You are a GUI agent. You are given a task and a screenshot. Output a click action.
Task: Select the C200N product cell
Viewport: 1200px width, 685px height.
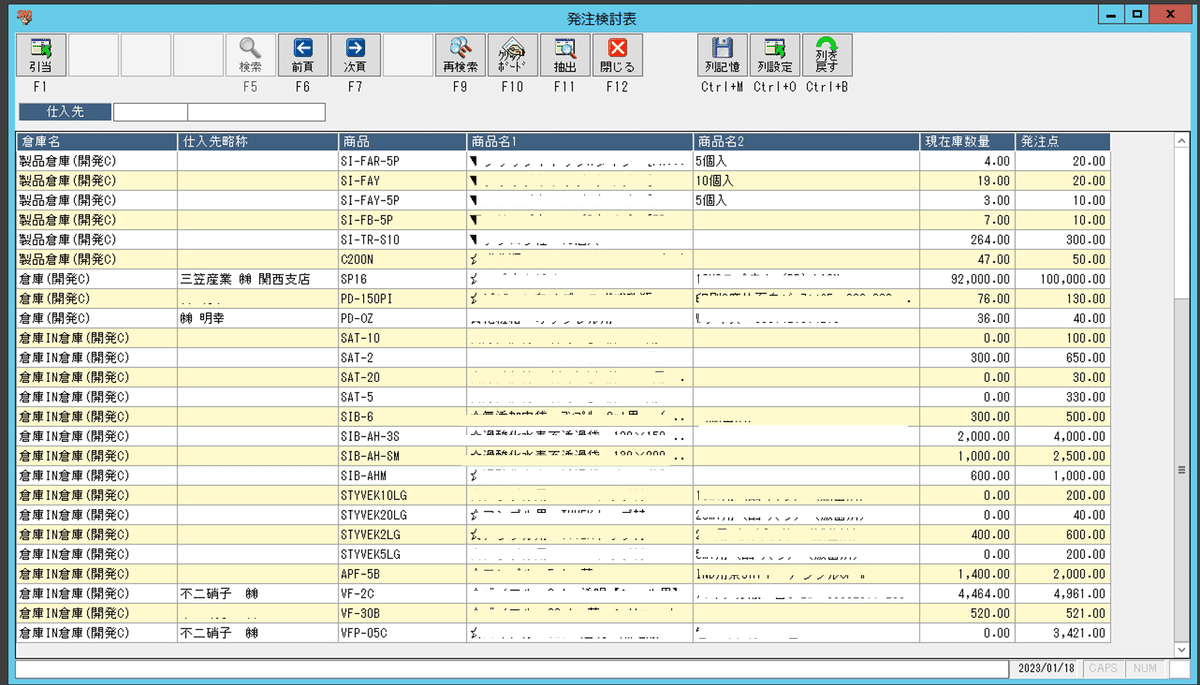(x=402, y=259)
